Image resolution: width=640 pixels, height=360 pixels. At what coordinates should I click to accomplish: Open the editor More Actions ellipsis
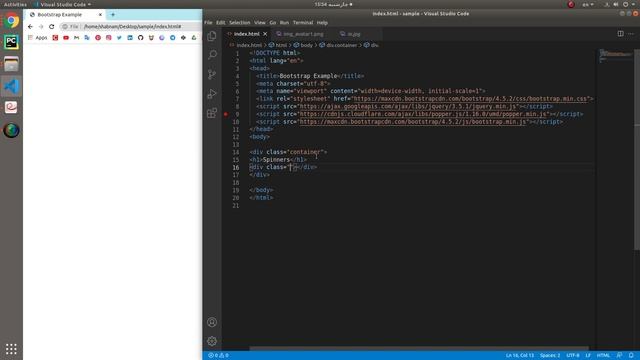(x=631, y=33)
